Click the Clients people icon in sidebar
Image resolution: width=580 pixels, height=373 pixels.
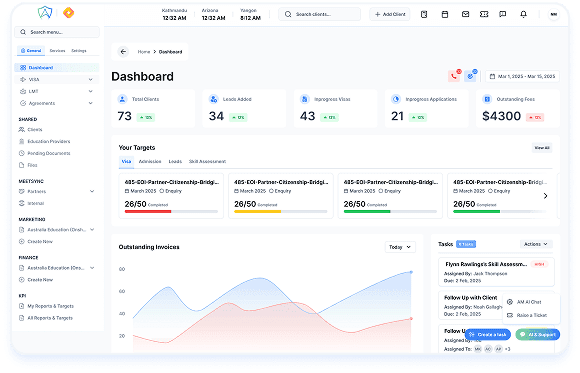[21, 130]
